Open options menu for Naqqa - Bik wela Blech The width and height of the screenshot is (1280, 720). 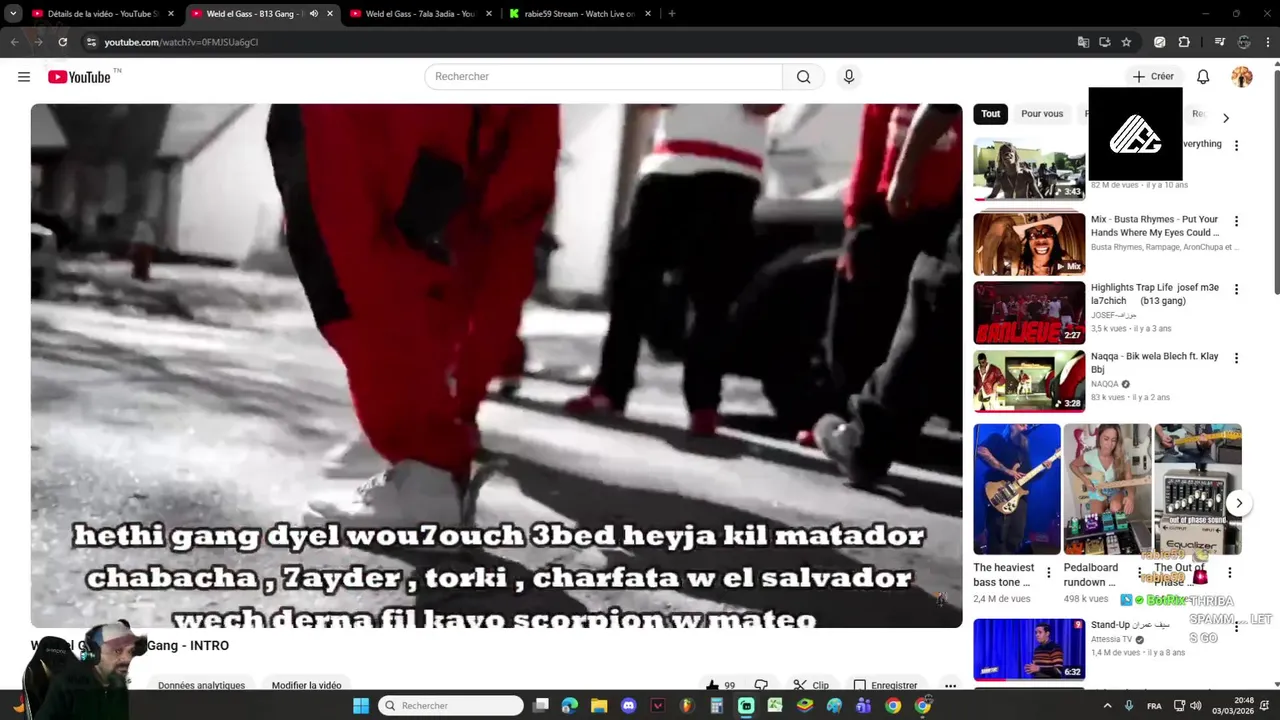click(1236, 358)
